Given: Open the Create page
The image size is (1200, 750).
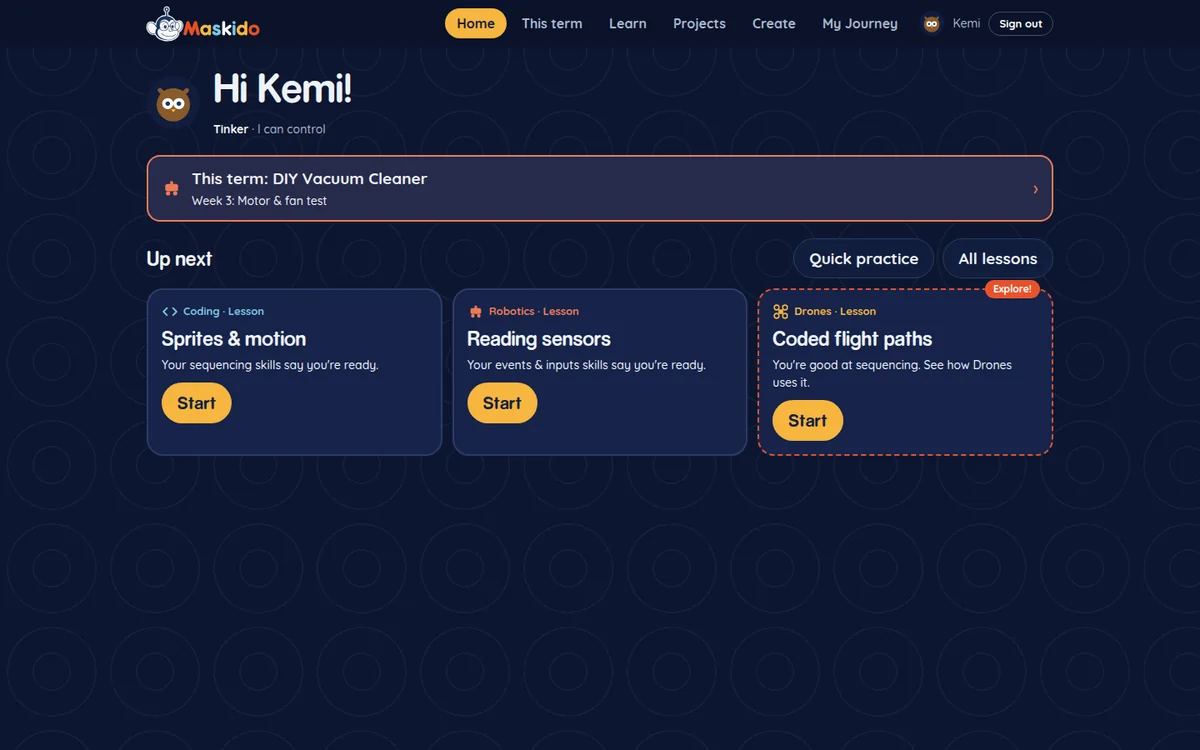Looking at the screenshot, I should 774,24.
